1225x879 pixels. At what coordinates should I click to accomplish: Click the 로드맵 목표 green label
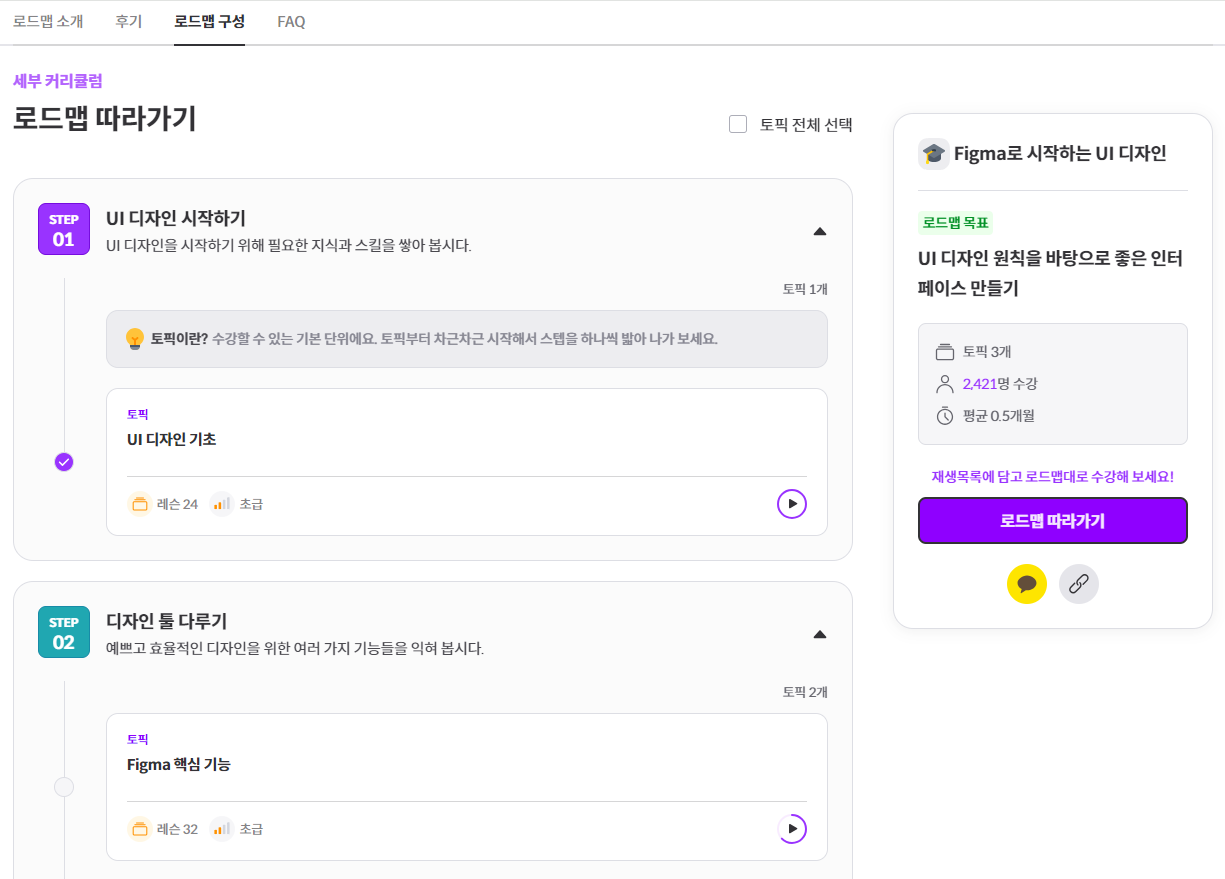click(x=955, y=223)
